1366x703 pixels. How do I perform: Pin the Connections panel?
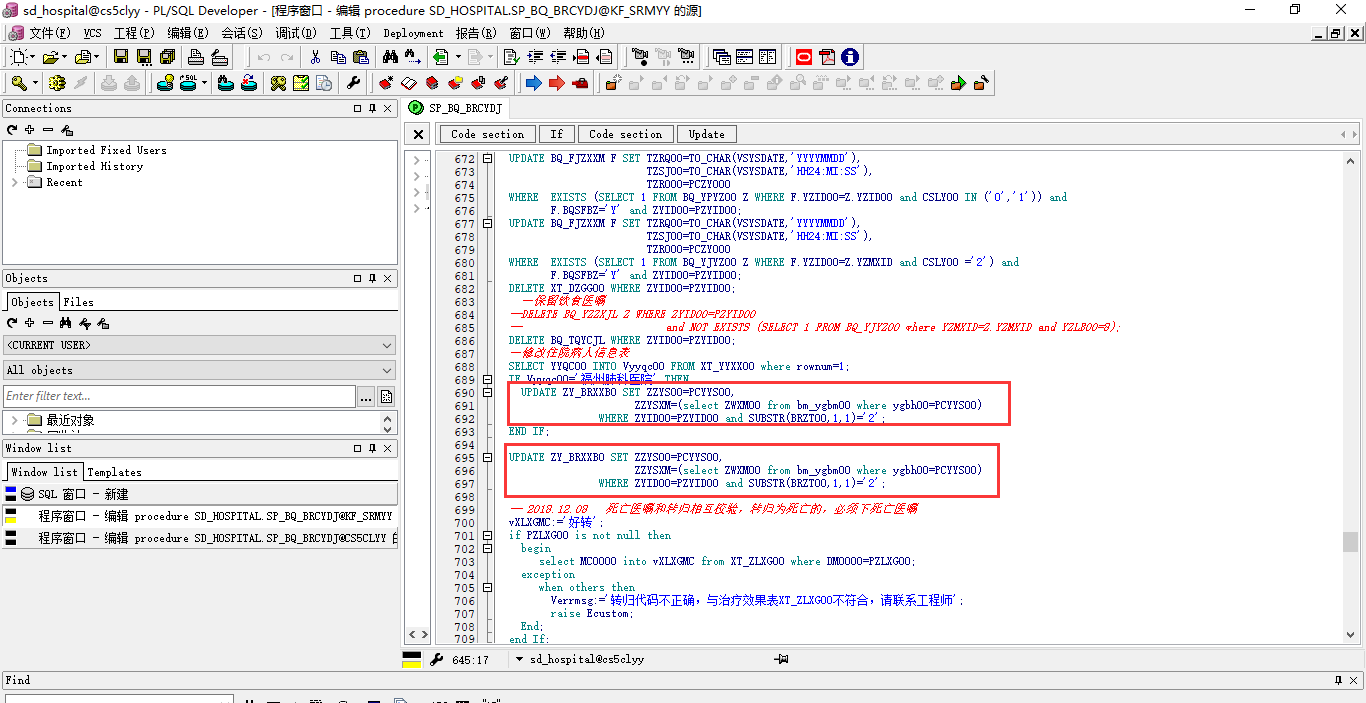[373, 108]
